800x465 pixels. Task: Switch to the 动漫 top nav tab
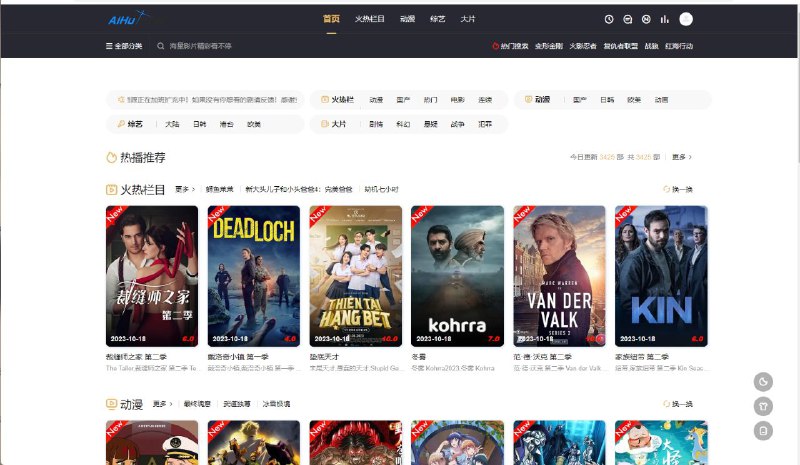[407, 19]
